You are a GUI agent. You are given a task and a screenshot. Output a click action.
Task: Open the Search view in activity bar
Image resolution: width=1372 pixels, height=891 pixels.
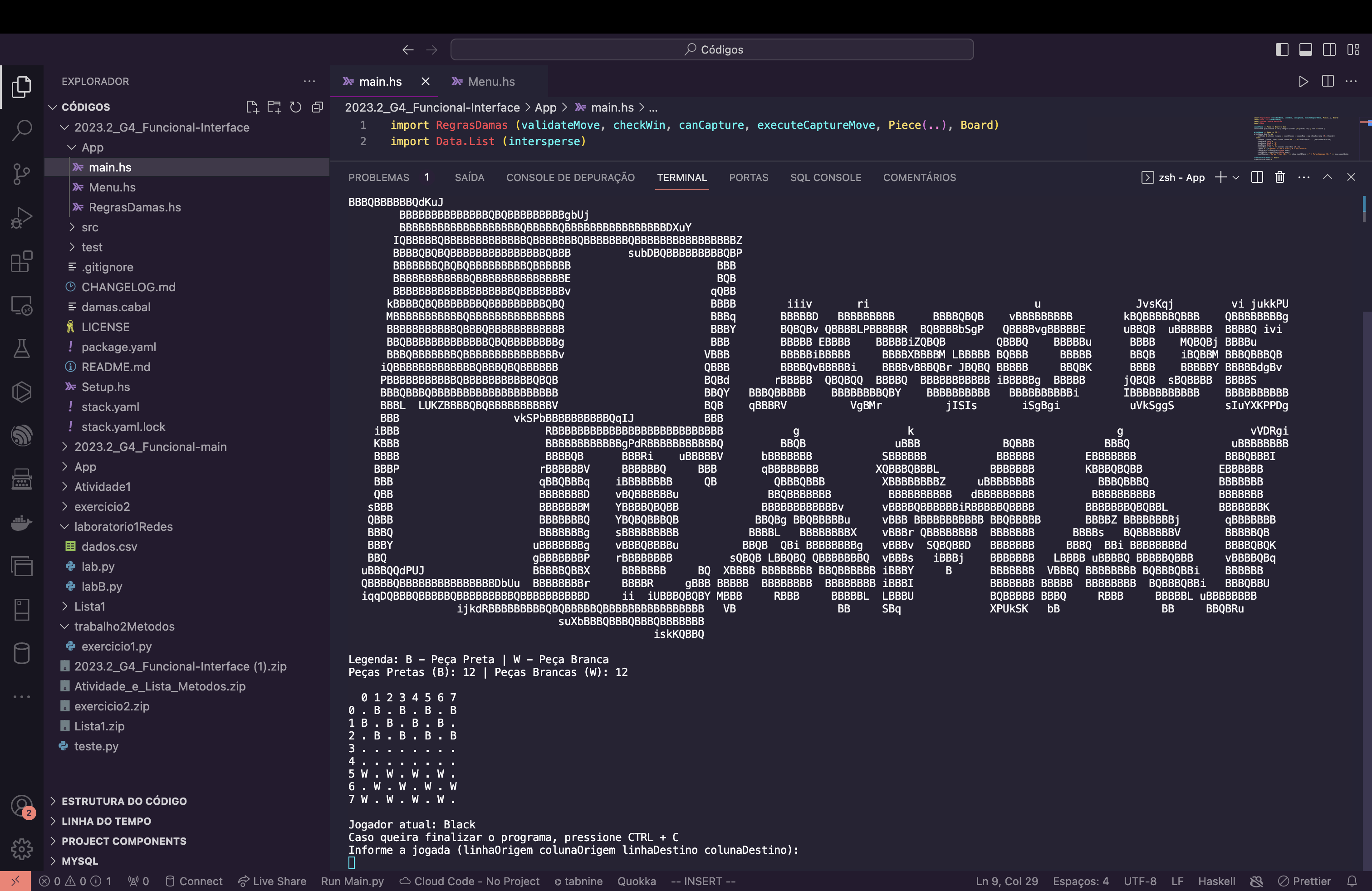(21, 130)
